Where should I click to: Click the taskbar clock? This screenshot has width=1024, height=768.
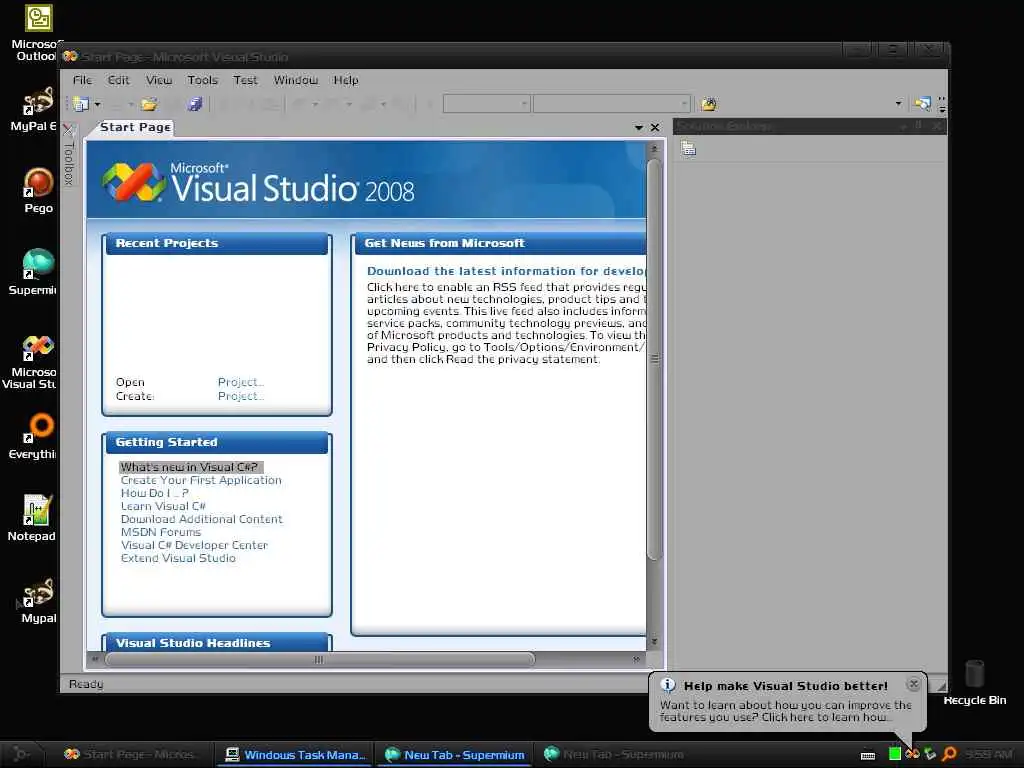point(989,754)
